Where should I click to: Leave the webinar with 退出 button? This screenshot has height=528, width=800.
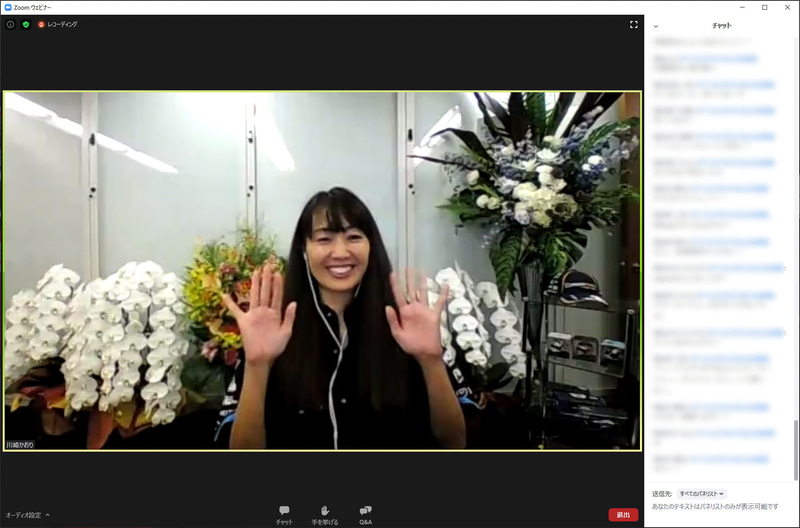click(x=623, y=515)
